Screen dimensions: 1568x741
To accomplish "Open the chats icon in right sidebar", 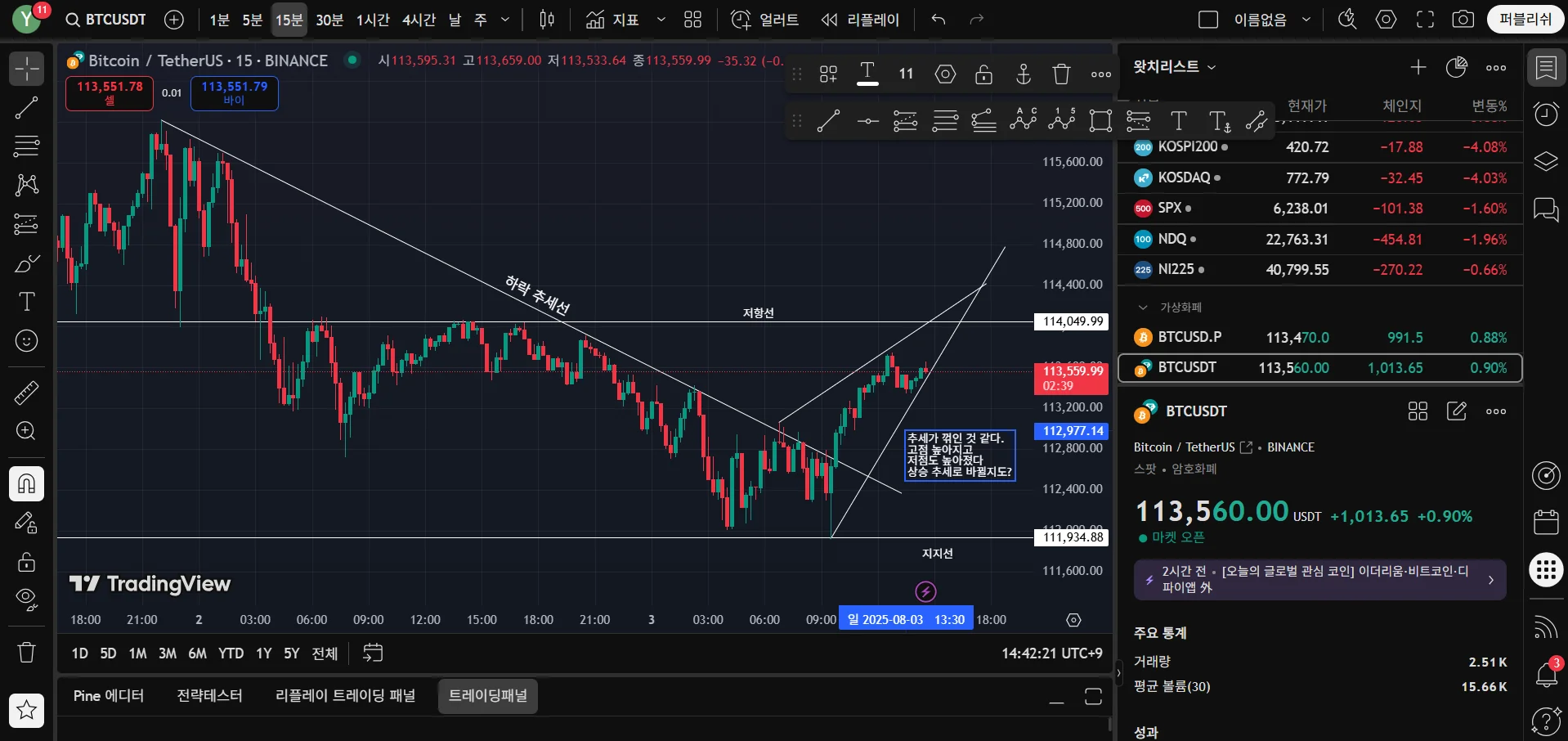I will pyautogui.click(x=1546, y=209).
